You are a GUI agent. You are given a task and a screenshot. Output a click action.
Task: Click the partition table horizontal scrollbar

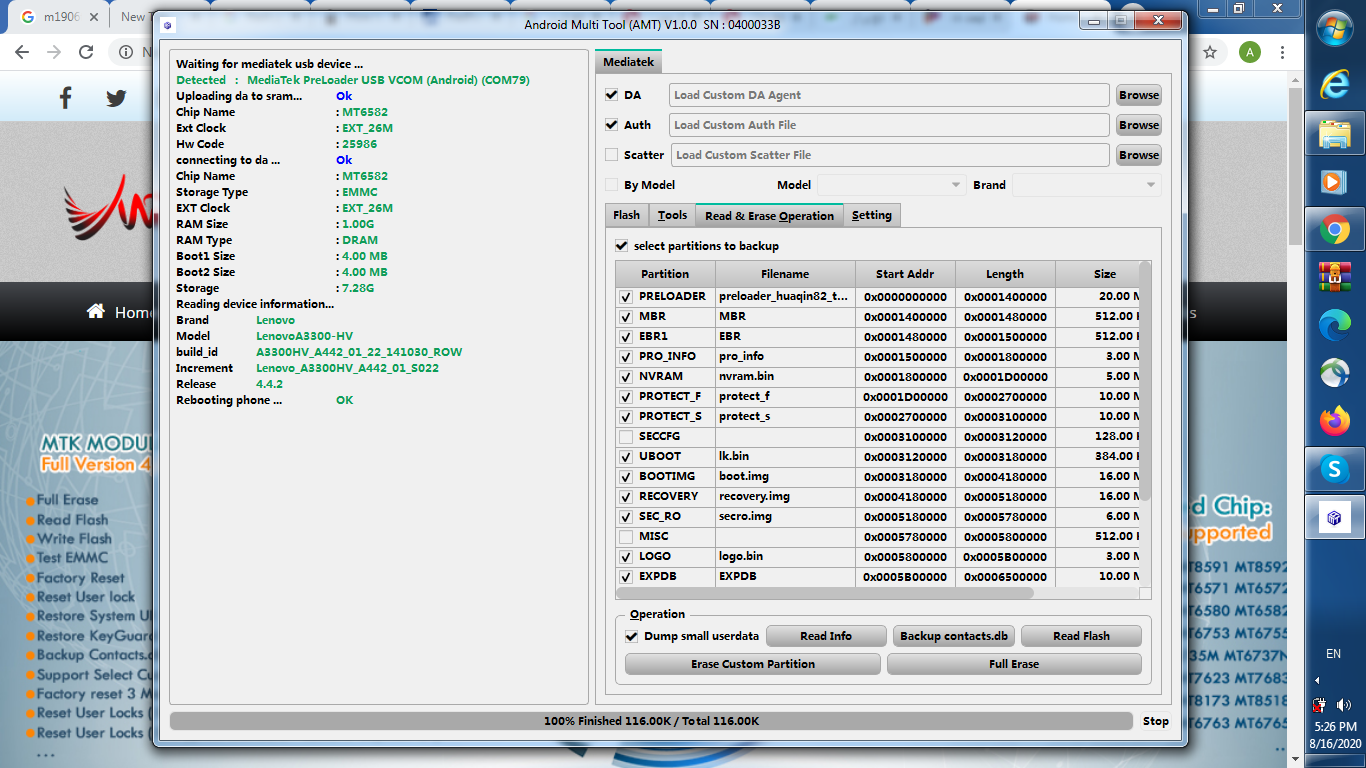826,593
